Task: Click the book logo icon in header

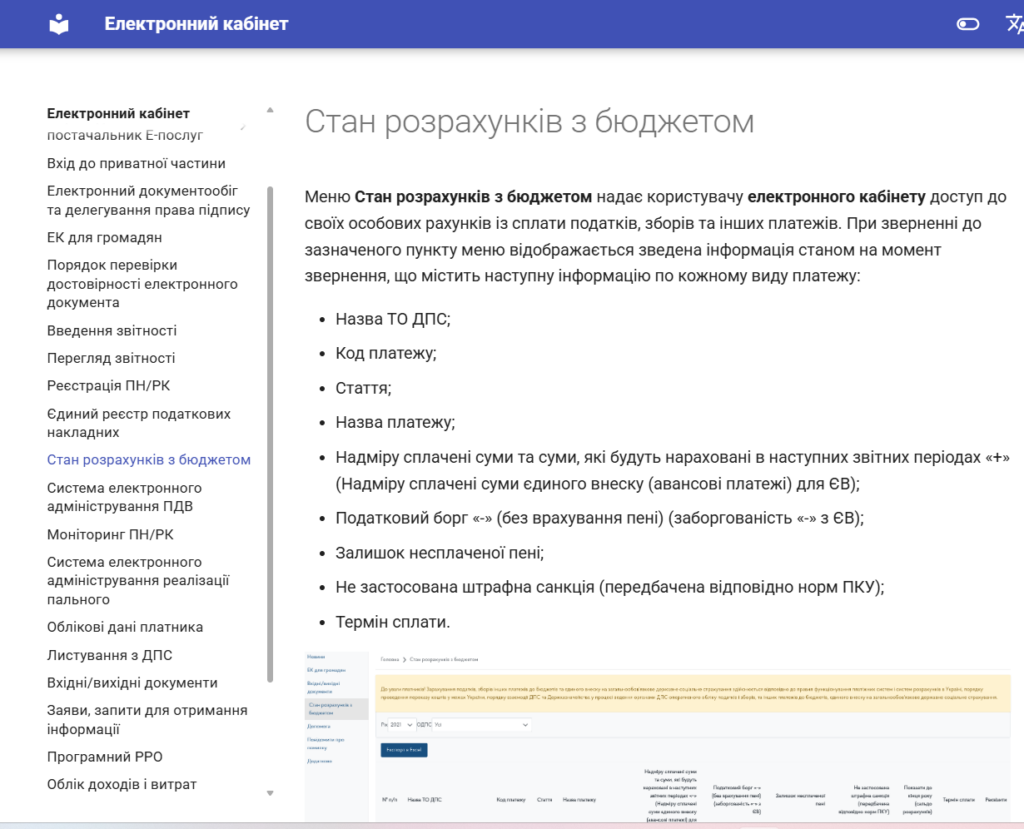Action: (60, 24)
